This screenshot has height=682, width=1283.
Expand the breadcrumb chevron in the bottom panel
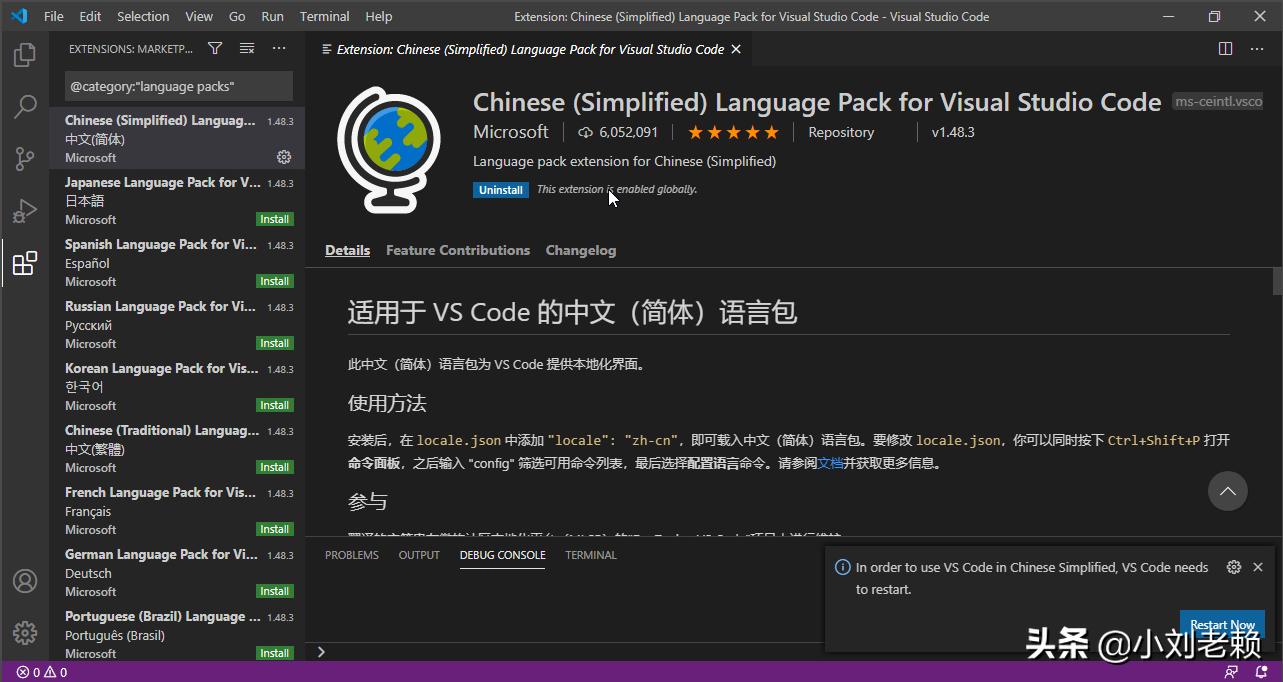click(x=320, y=651)
